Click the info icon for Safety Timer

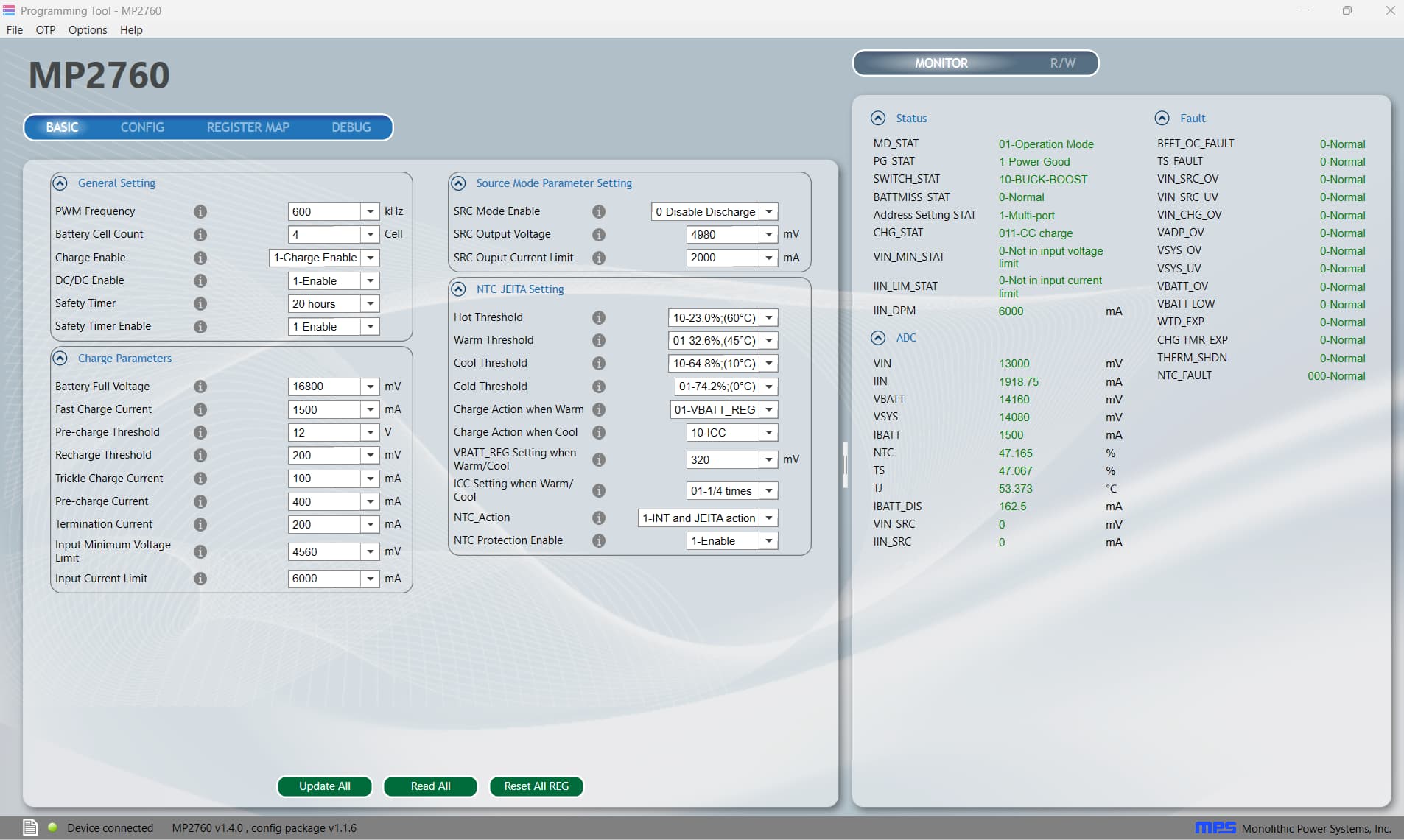(200, 303)
